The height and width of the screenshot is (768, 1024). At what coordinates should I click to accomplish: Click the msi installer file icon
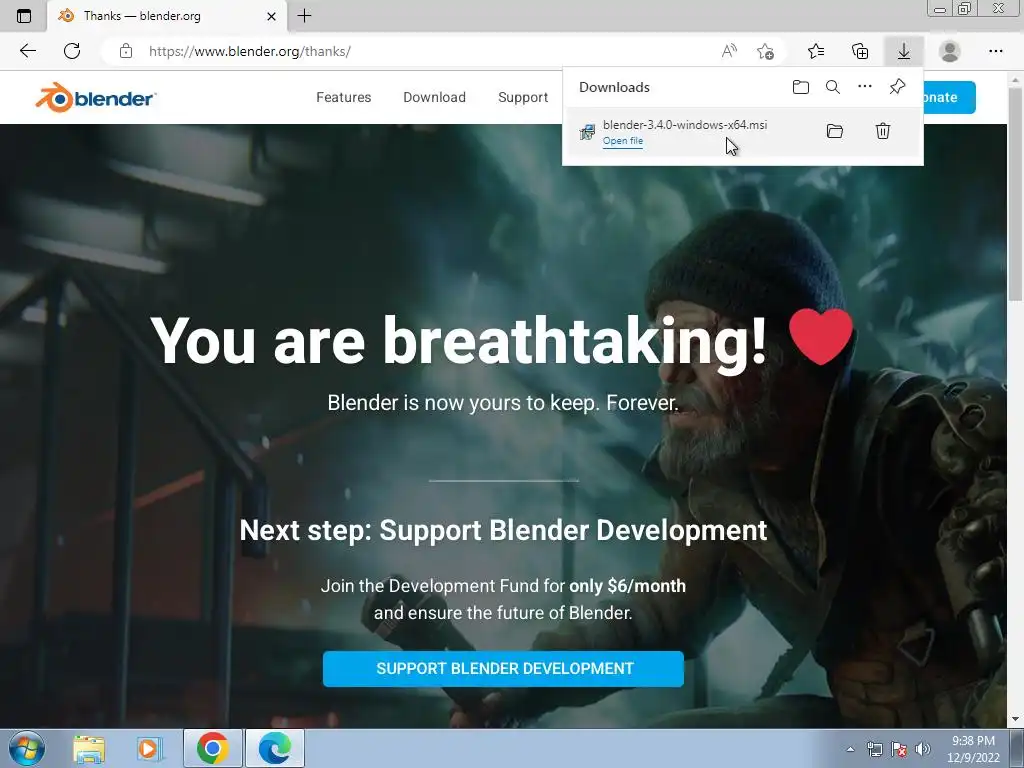pyautogui.click(x=587, y=132)
